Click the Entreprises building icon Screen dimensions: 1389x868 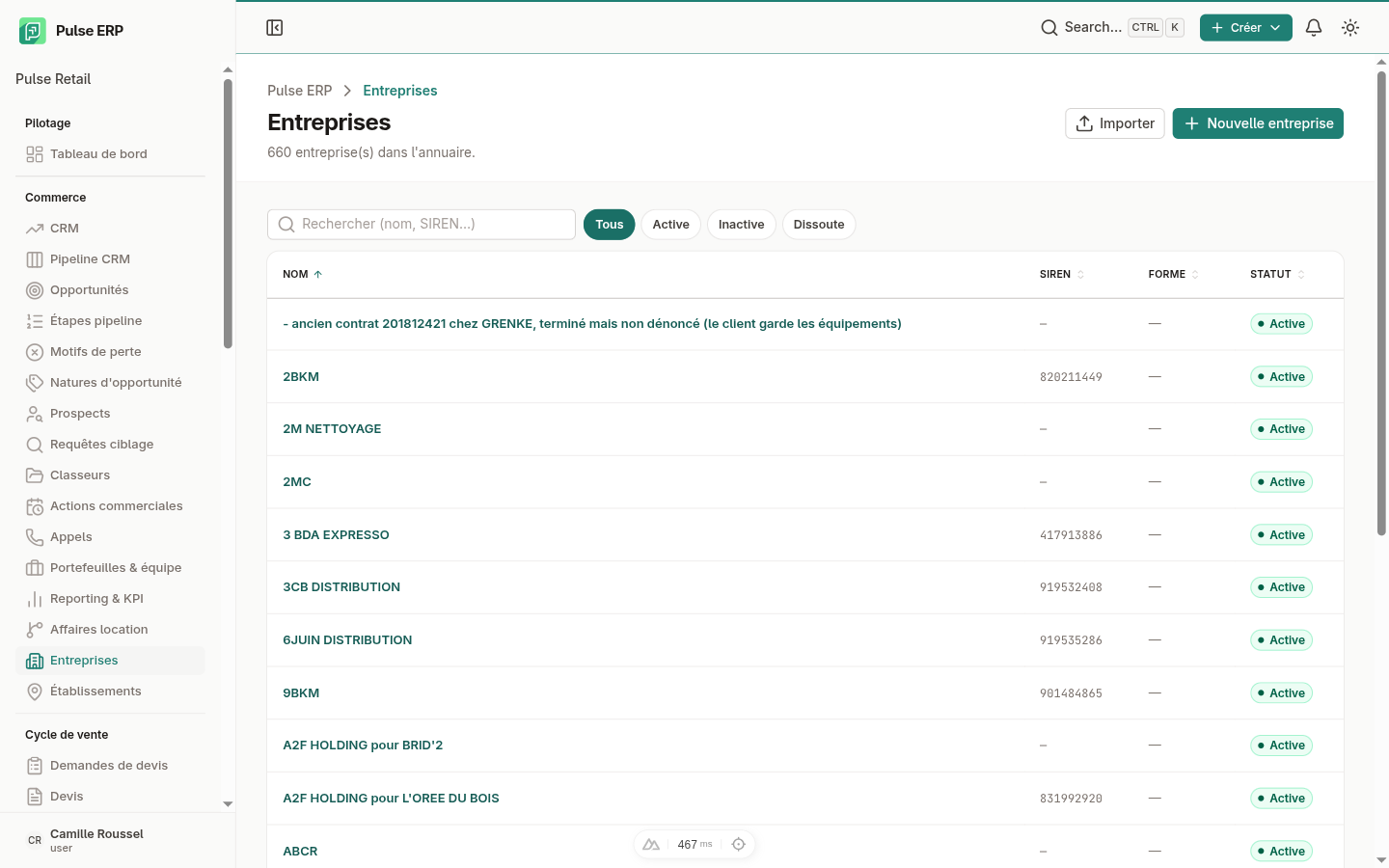(35, 661)
